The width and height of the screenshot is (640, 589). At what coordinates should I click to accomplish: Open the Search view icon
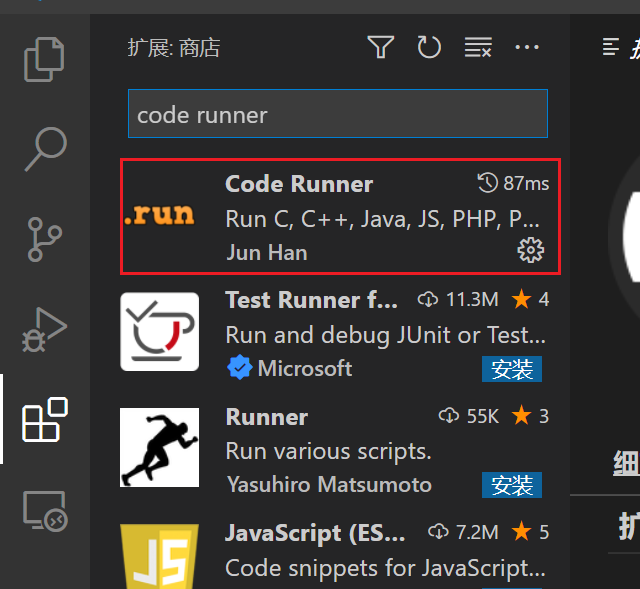coord(46,149)
